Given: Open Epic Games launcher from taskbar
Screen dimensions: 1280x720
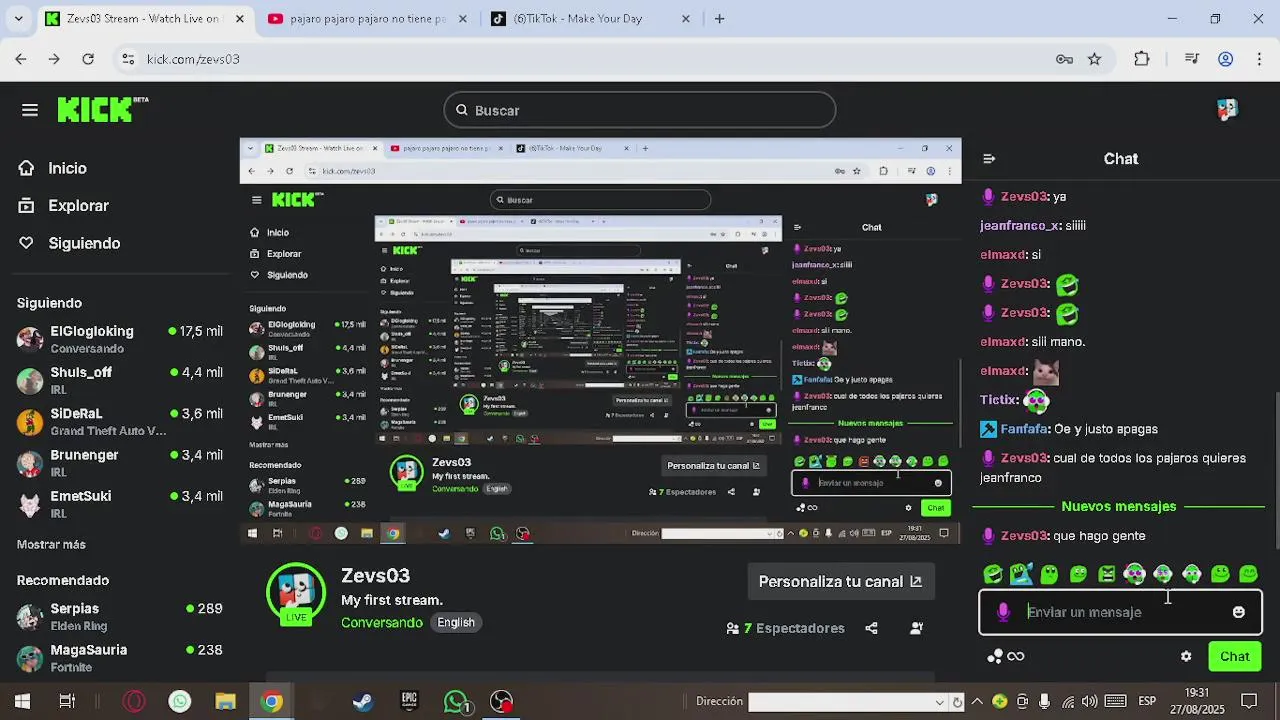Looking at the screenshot, I should (409, 702).
